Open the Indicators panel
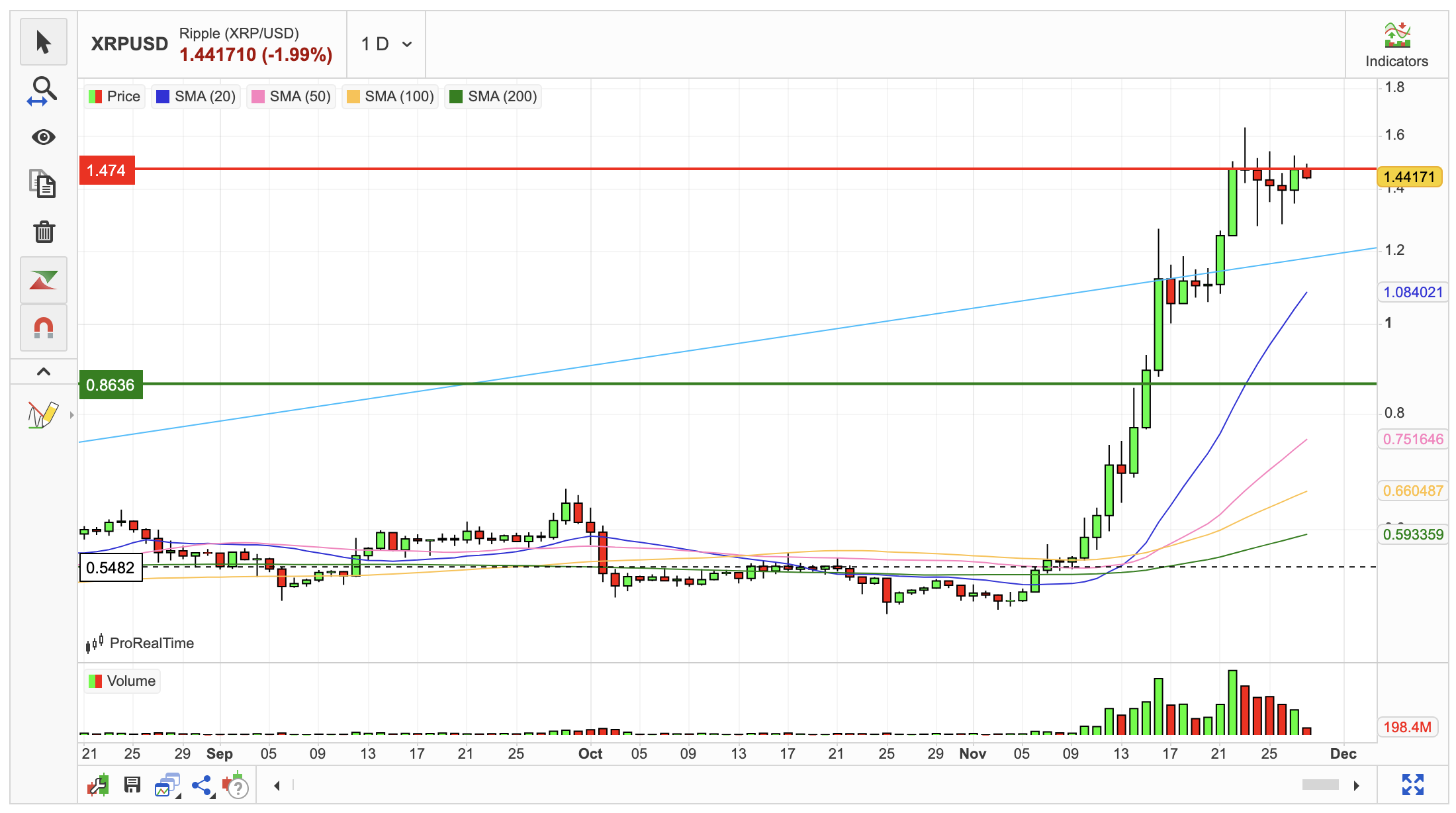The width and height of the screenshot is (1456, 813). 1396,45
